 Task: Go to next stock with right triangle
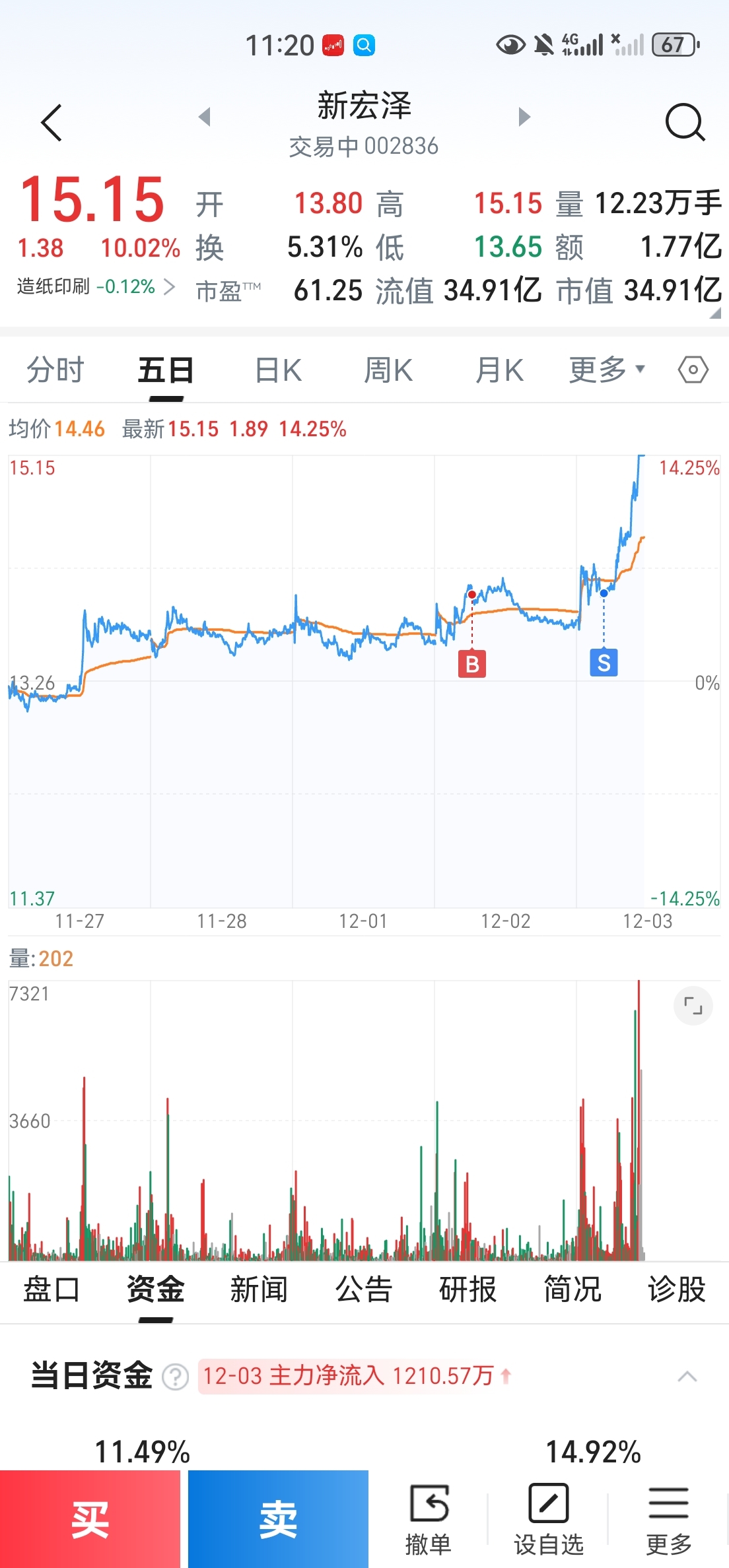click(524, 117)
